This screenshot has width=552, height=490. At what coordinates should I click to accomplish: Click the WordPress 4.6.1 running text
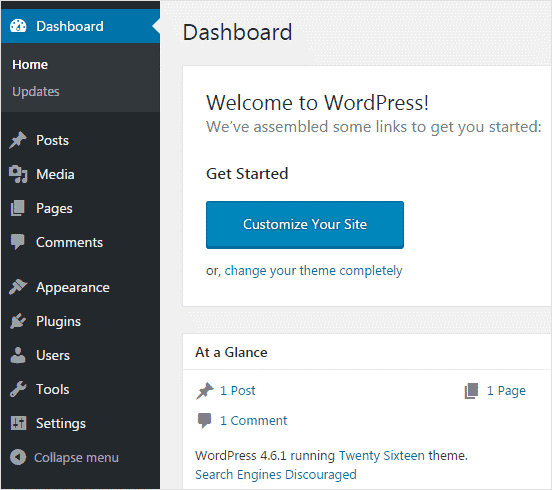click(265, 456)
